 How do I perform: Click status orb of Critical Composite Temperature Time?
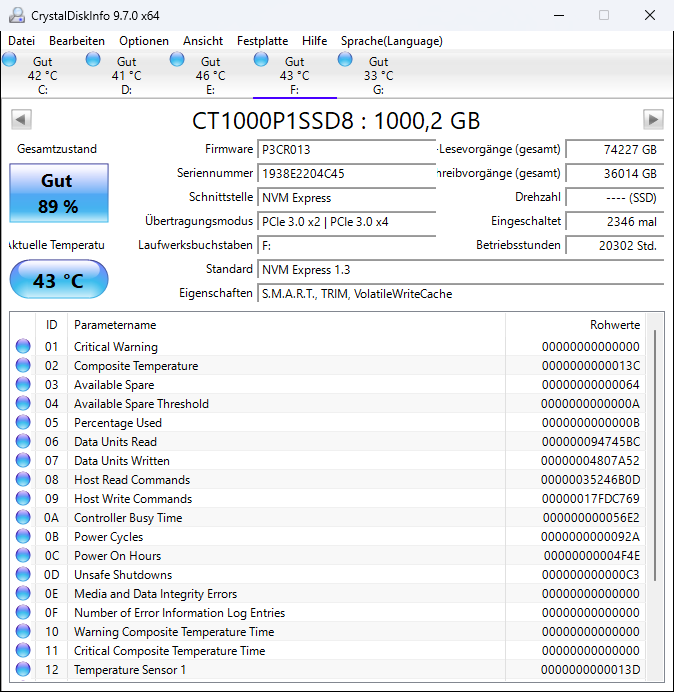coord(23,650)
